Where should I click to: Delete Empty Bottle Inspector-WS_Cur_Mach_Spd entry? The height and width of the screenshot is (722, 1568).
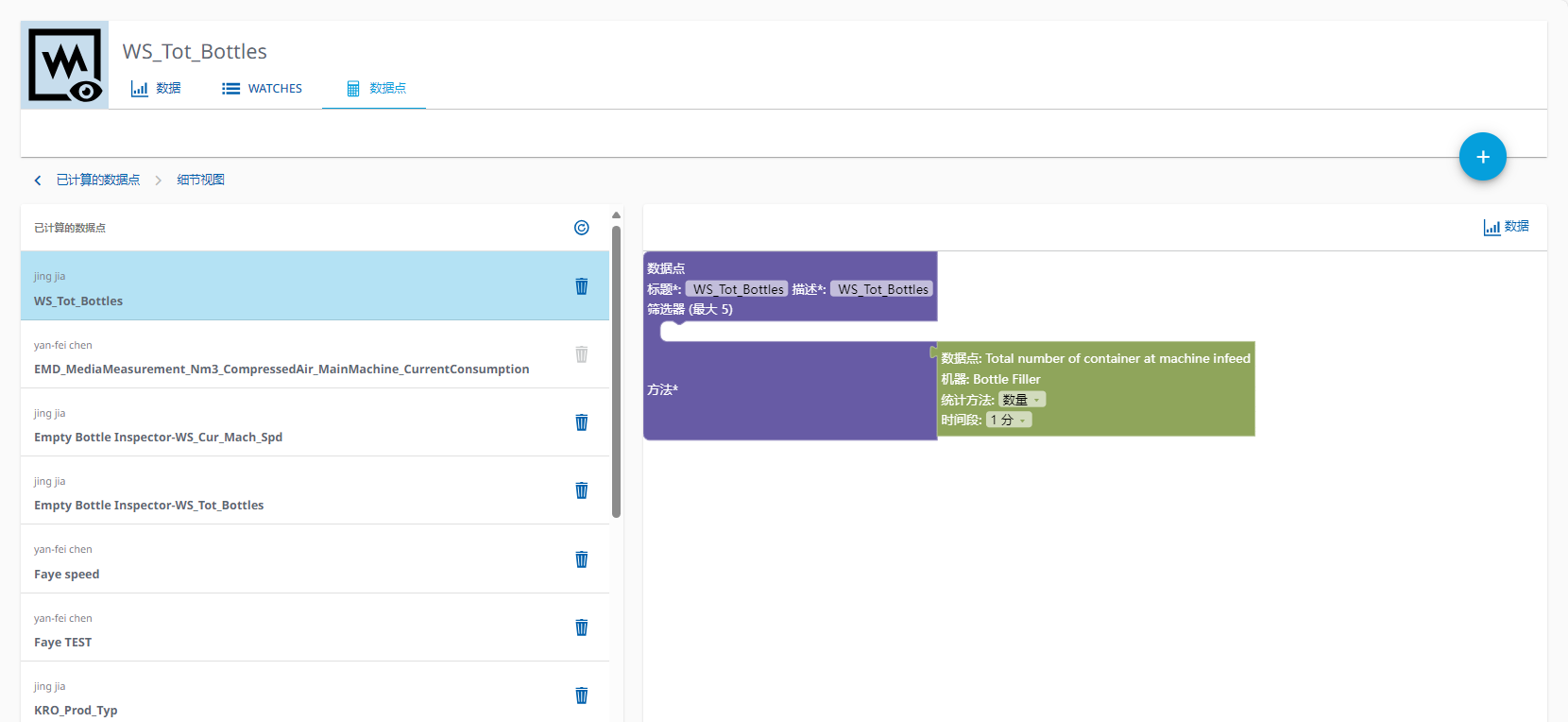pyautogui.click(x=582, y=422)
